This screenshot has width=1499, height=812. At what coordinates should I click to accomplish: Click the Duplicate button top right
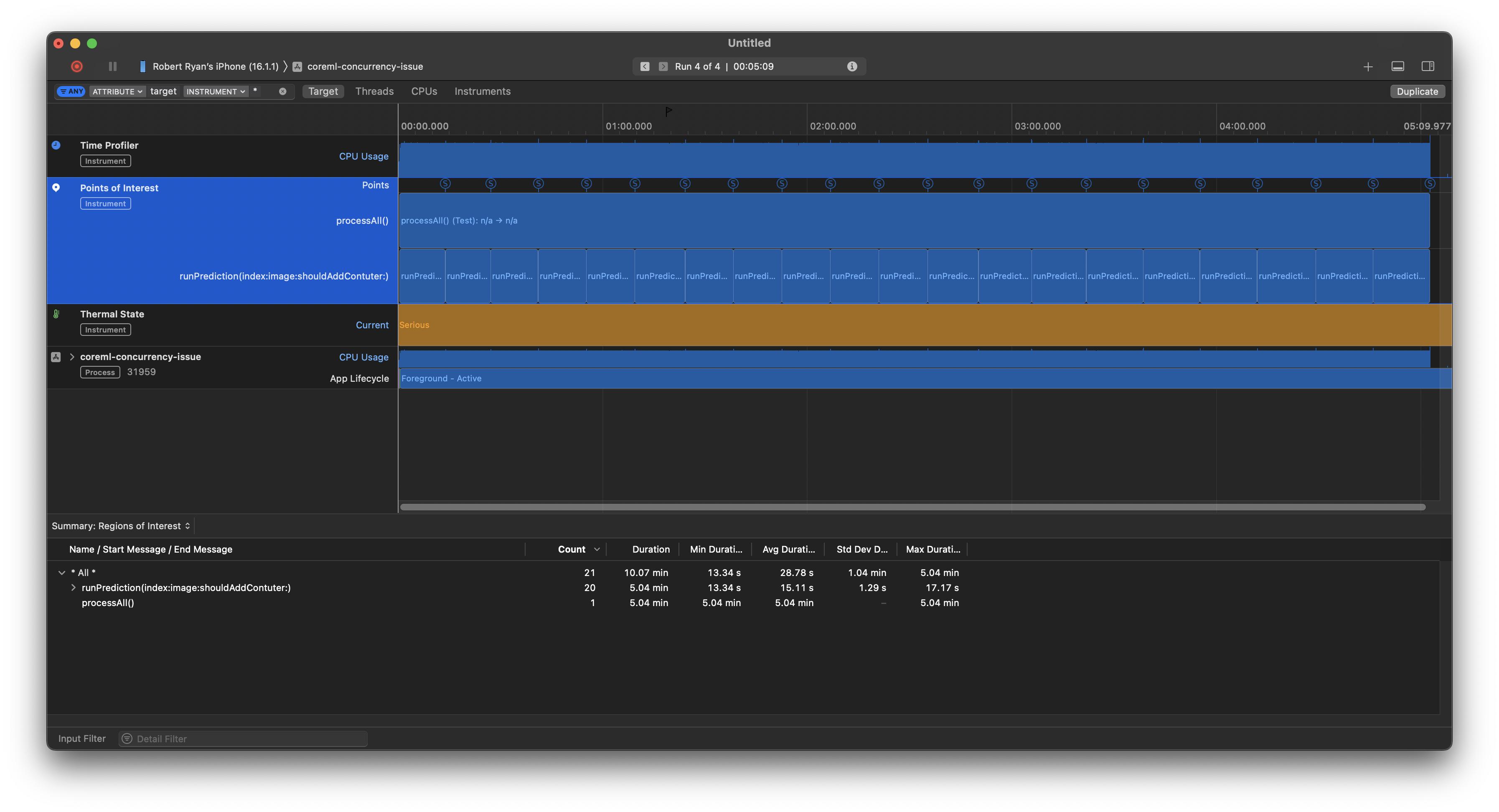1417,92
